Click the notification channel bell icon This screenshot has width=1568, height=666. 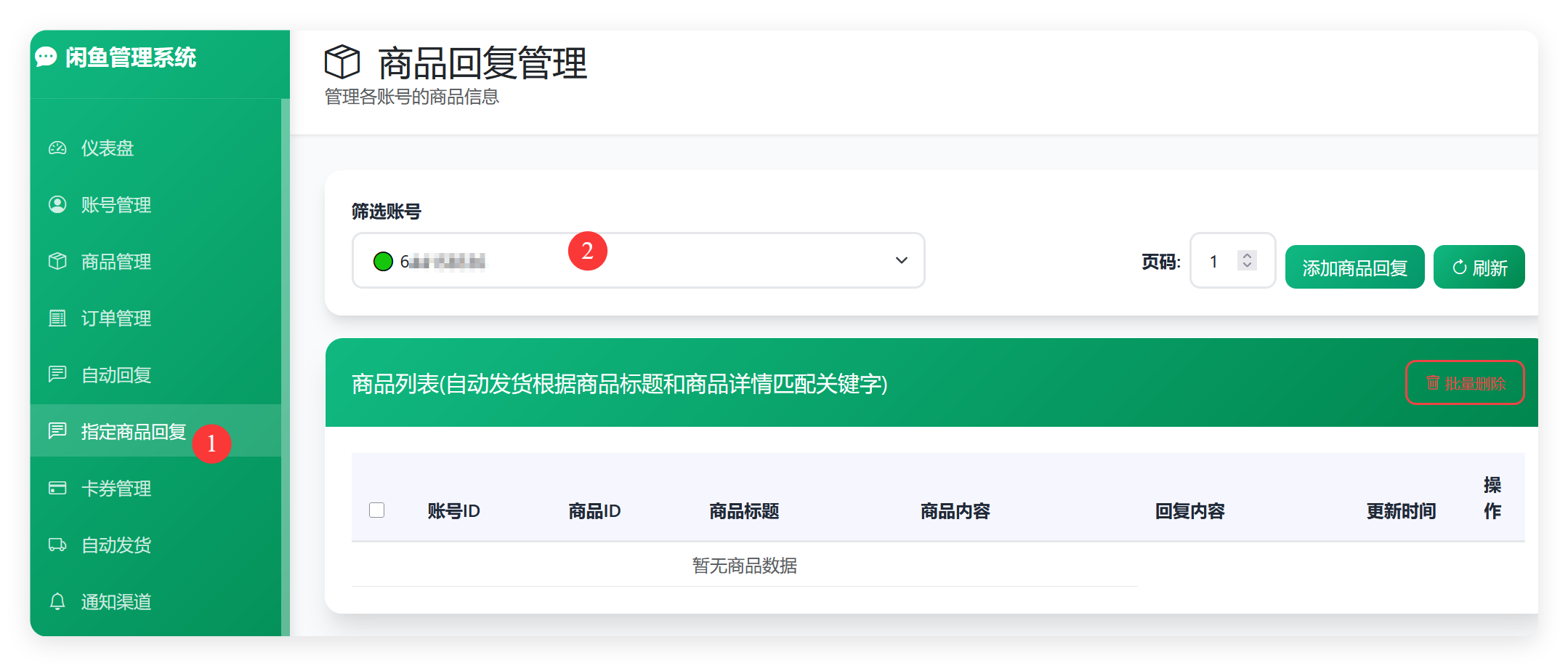pos(57,601)
